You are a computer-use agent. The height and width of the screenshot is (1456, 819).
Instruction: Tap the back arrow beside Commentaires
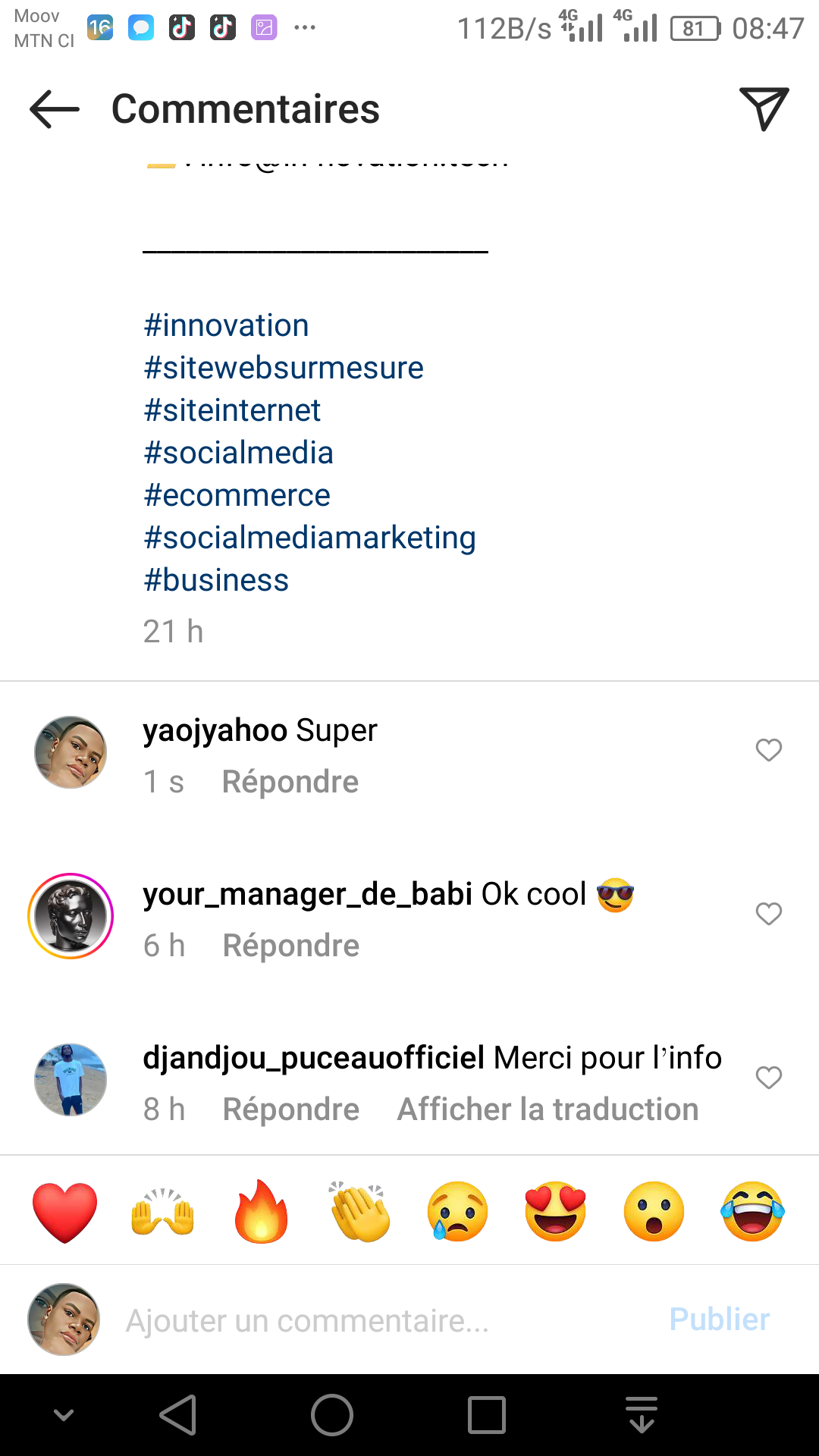click(x=55, y=109)
